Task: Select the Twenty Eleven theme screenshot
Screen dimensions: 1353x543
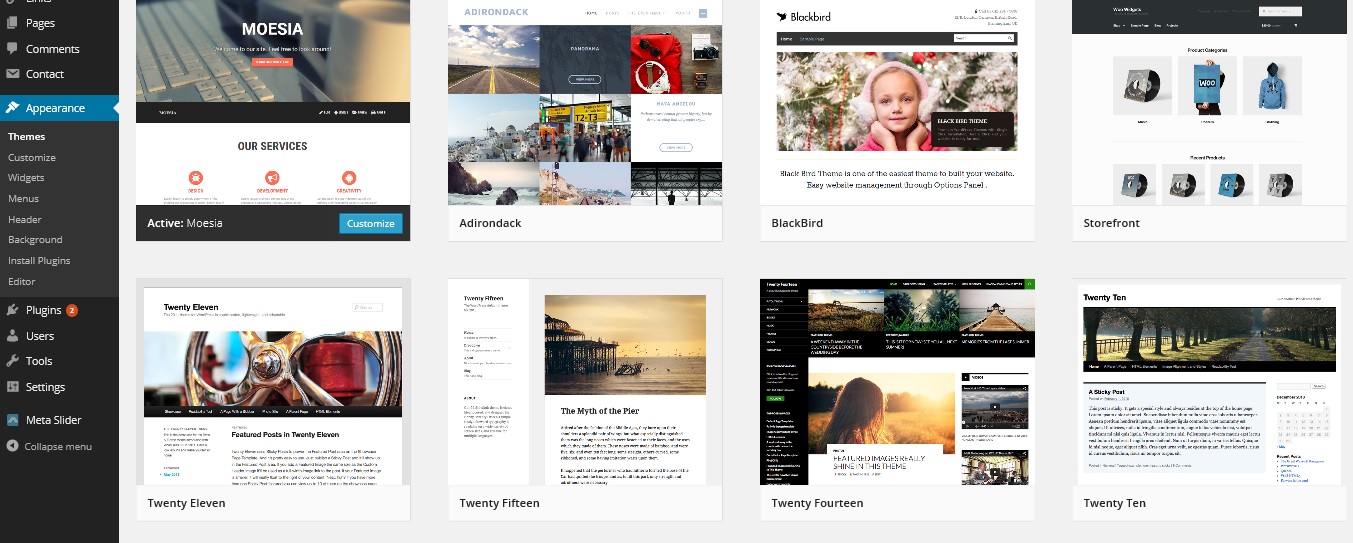Action: 273,383
